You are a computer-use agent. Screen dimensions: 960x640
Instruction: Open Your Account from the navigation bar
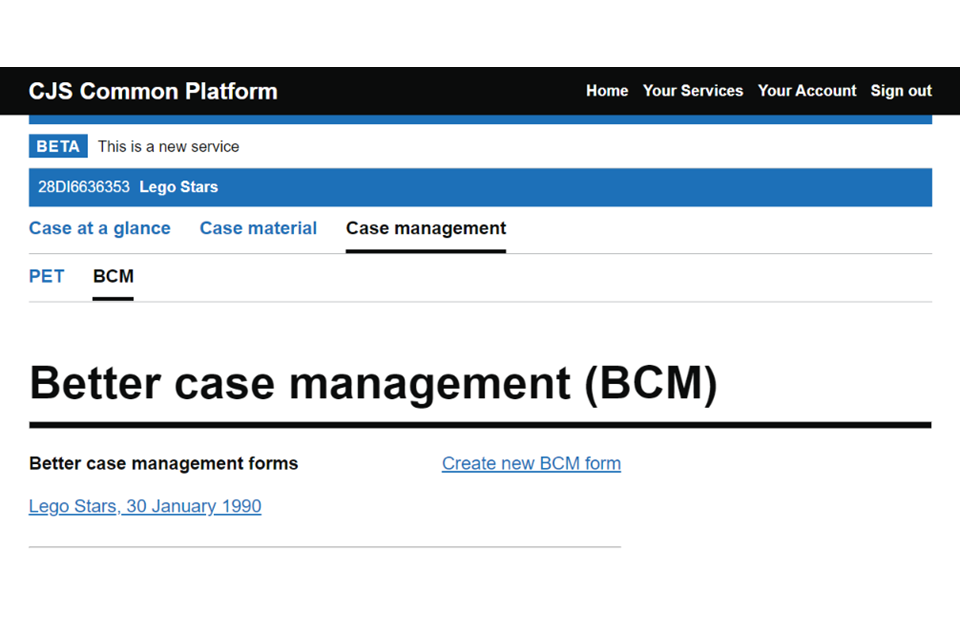click(807, 91)
